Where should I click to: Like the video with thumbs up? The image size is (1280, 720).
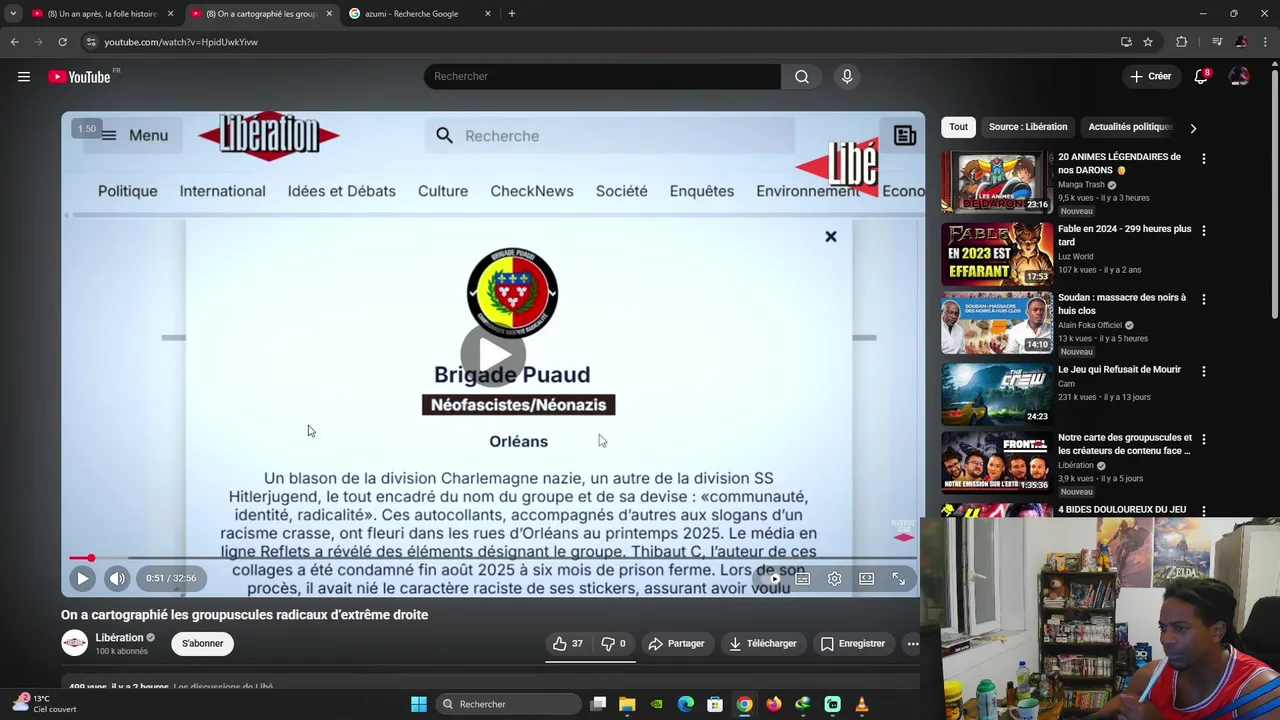tap(567, 643)
